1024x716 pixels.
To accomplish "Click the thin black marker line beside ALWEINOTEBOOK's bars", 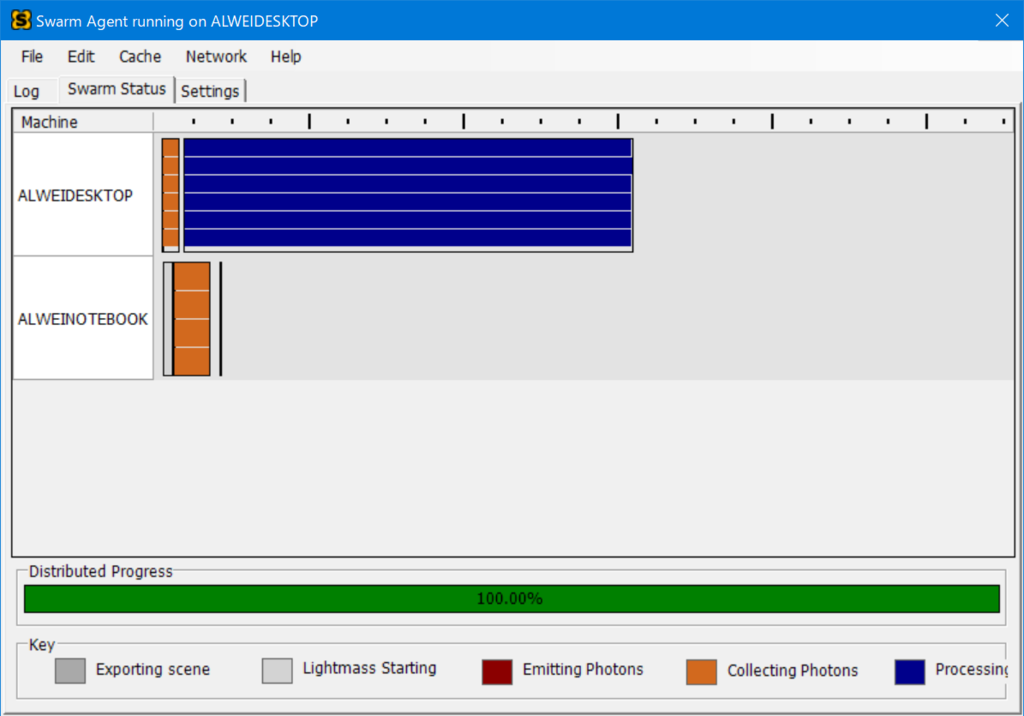I will (x=221, y=319).
